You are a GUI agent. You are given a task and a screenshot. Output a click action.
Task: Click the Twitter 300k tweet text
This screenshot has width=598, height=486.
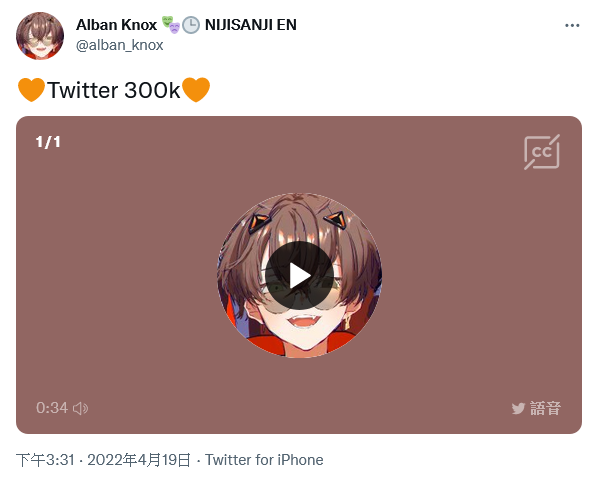(x=114, y=90)
